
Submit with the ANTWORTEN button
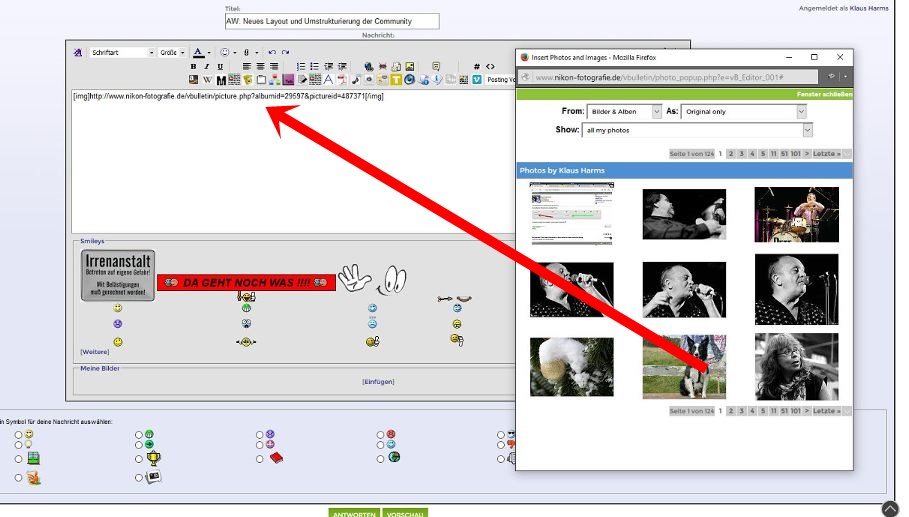click(354, 513)
